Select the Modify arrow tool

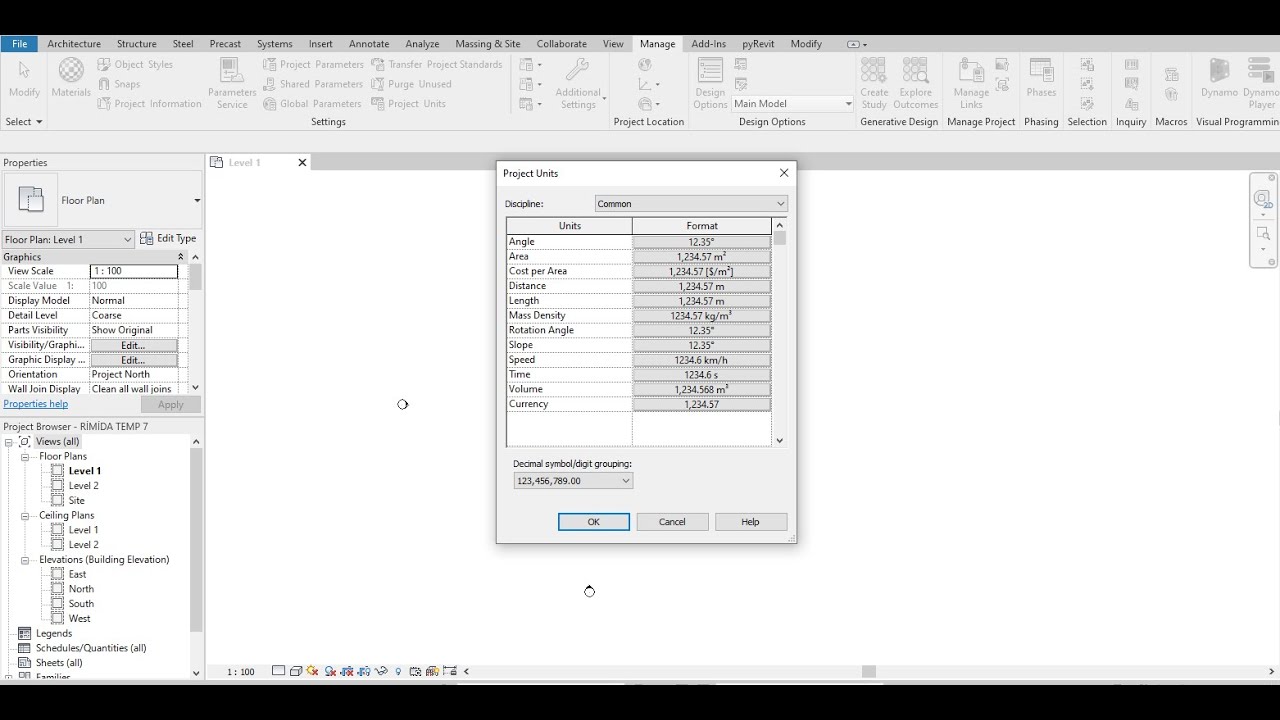(x=24, y=78)
